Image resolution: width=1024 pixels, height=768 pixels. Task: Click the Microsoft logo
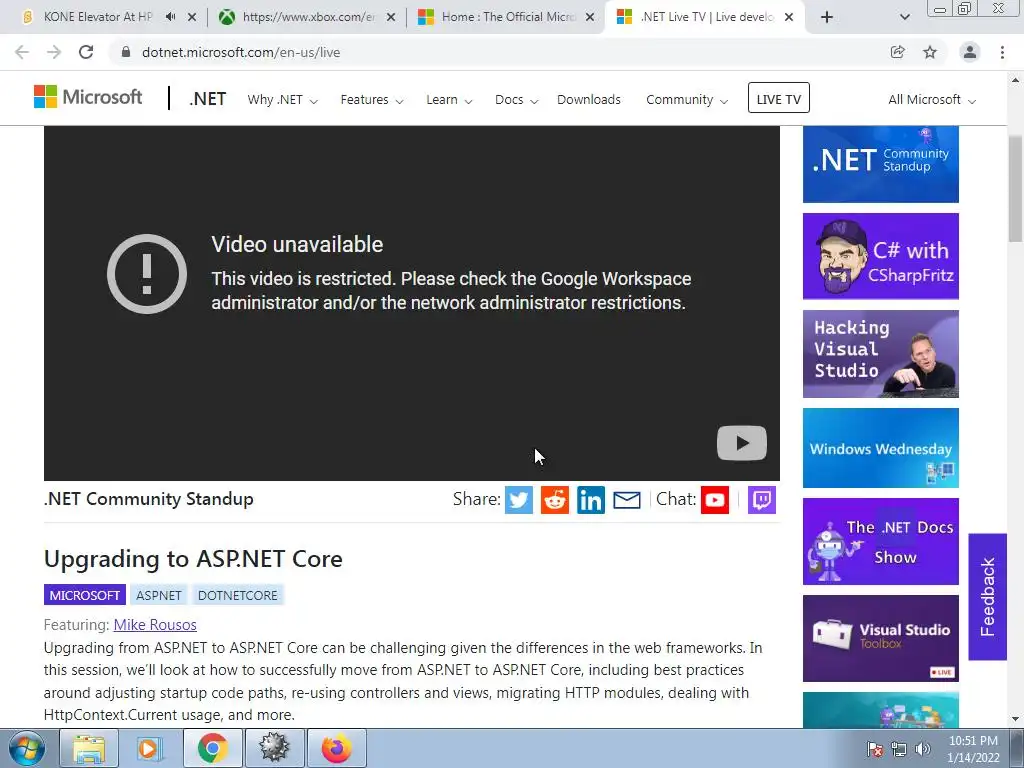(88, 97)
